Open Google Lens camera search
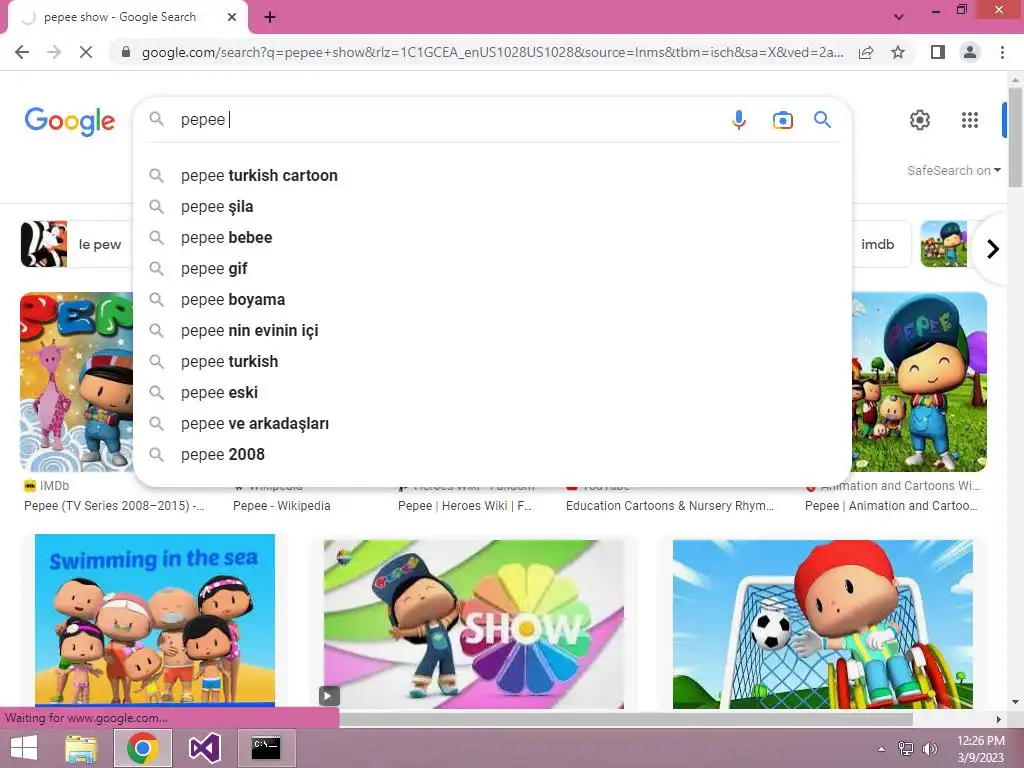Screen dimensions: 1024x768 point(782,120)
